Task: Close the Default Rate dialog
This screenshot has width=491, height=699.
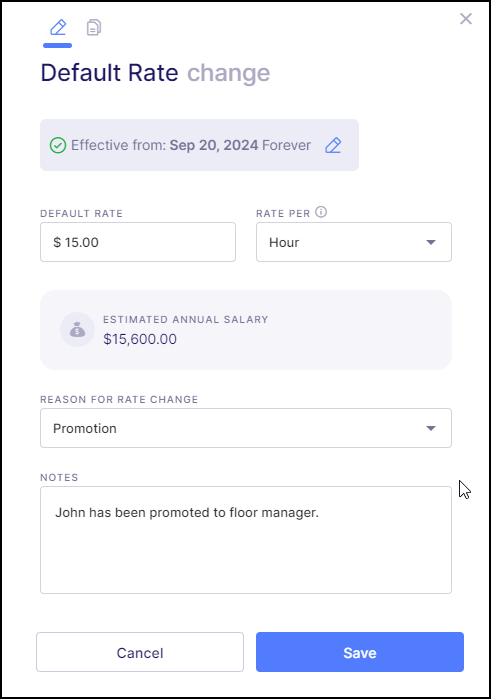Action: 466,19
